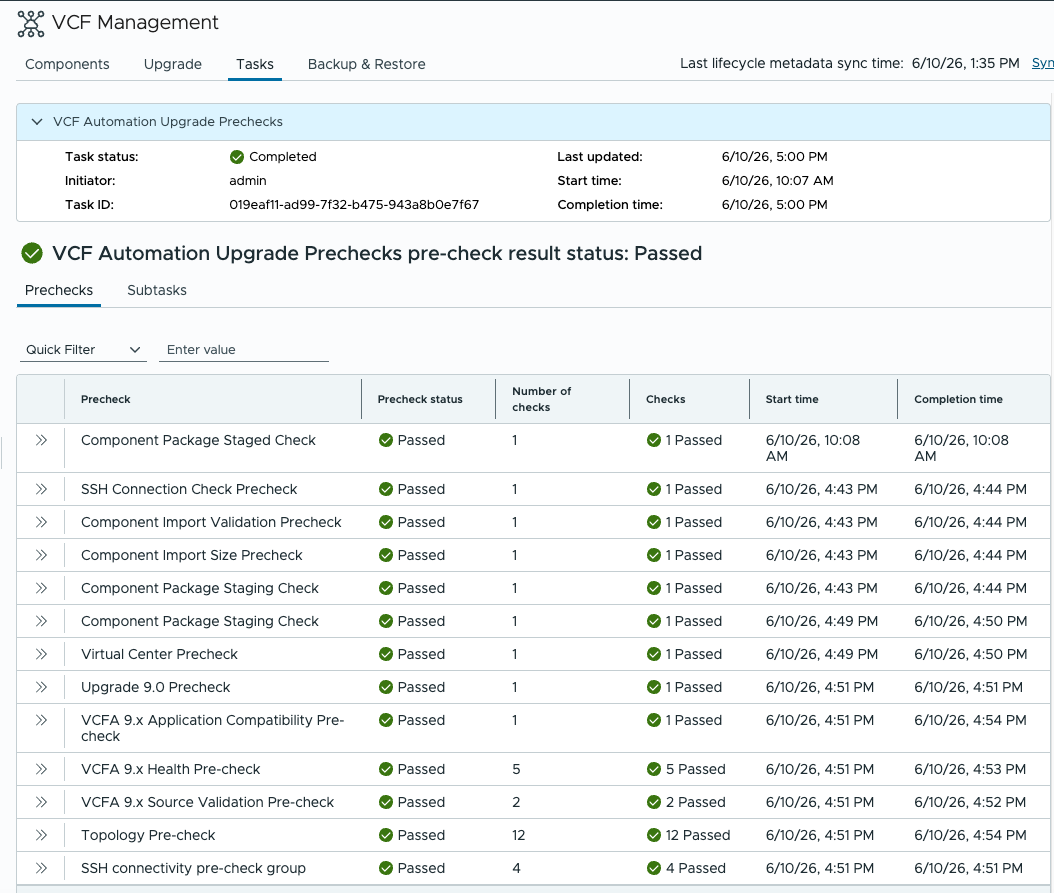Click the 6/10/26, 4:52 PM completion time cell
Viewport: 1054px width, 893px height.
970,802
